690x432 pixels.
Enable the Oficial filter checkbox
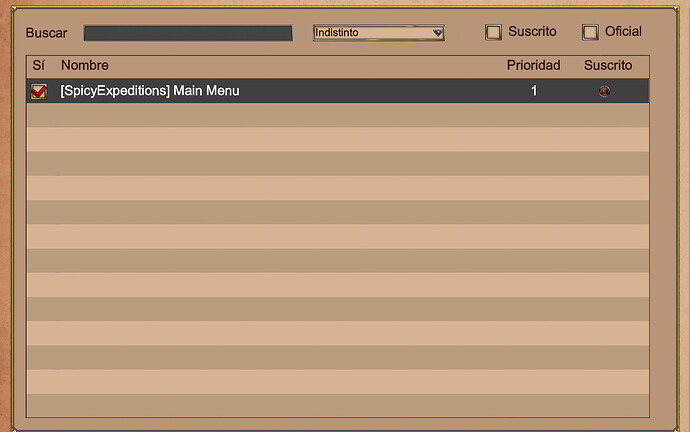click(590, 32)
